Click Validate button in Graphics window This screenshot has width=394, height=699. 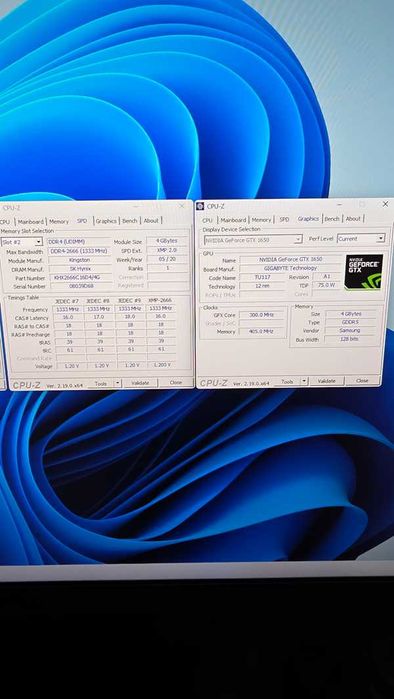(326, 381)
